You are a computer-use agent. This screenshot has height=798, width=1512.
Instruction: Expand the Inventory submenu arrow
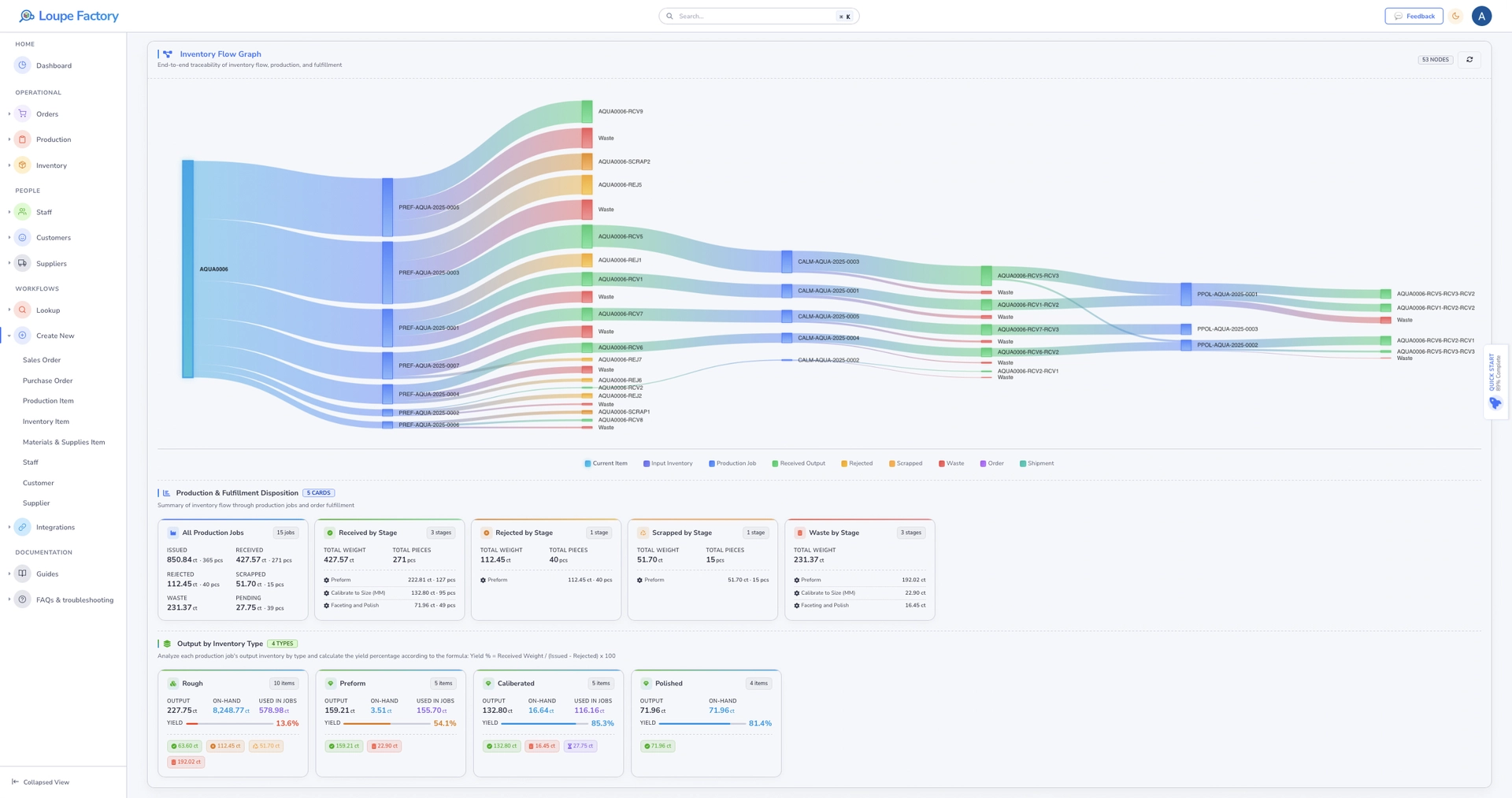pyautogui.click(x=9, y=165)
